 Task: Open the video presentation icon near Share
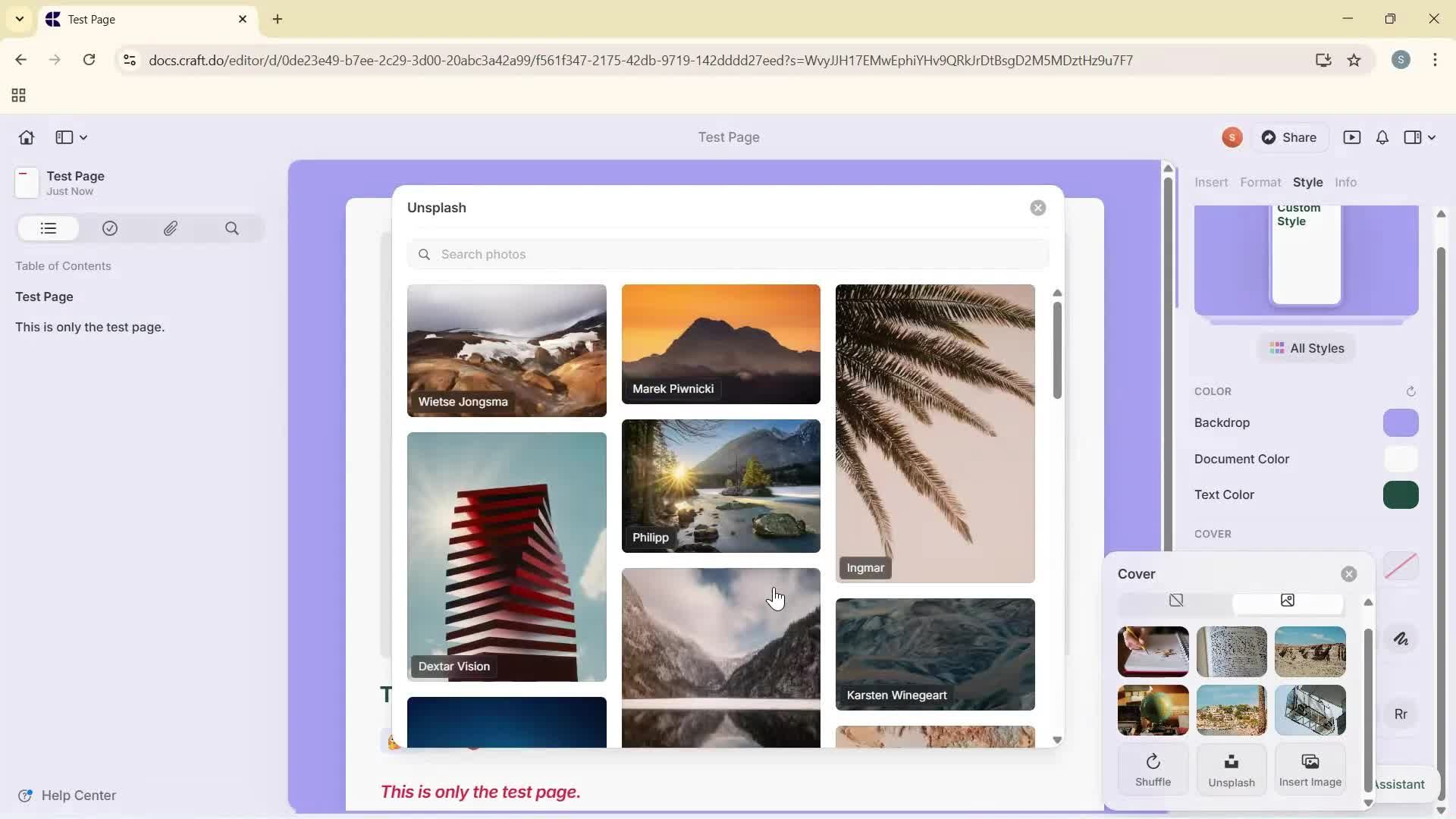point(1353,137)
